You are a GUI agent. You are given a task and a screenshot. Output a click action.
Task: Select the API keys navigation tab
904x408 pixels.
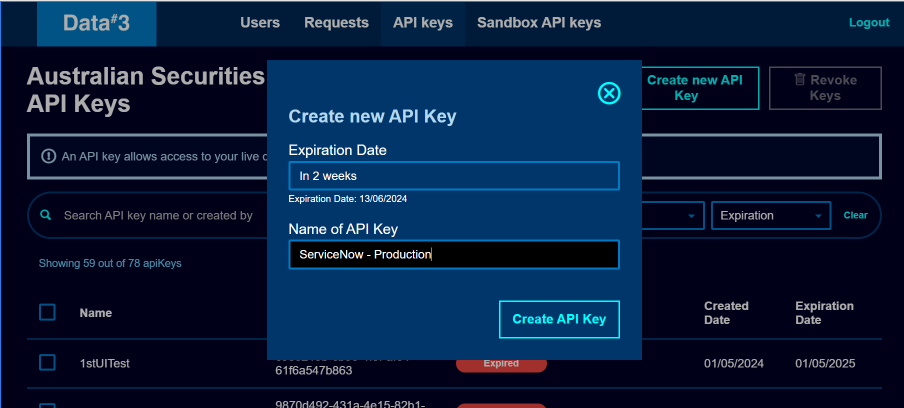pyautogui.click(x=422, y=23)
